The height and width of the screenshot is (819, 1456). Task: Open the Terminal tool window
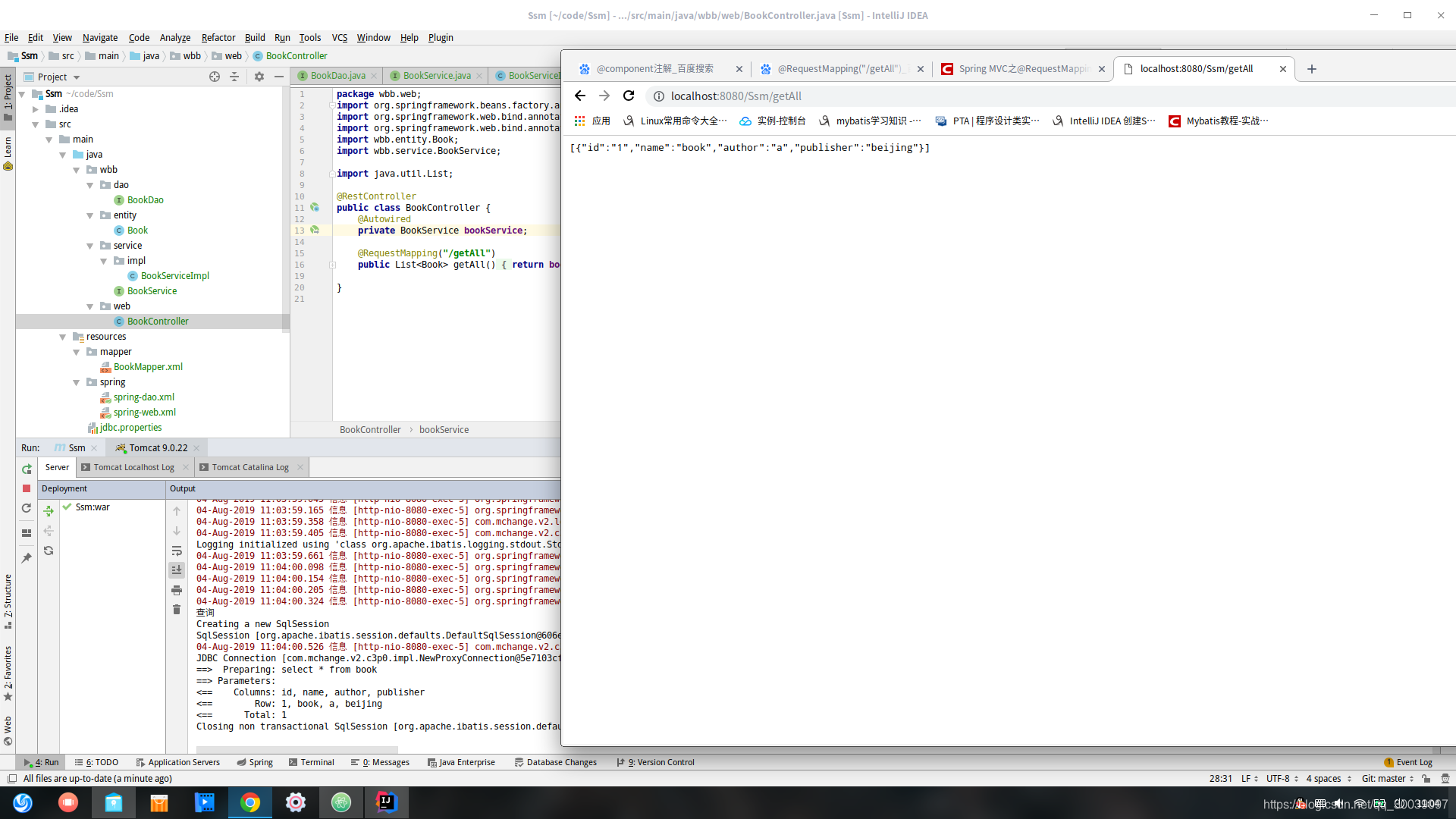click(311, 763)
